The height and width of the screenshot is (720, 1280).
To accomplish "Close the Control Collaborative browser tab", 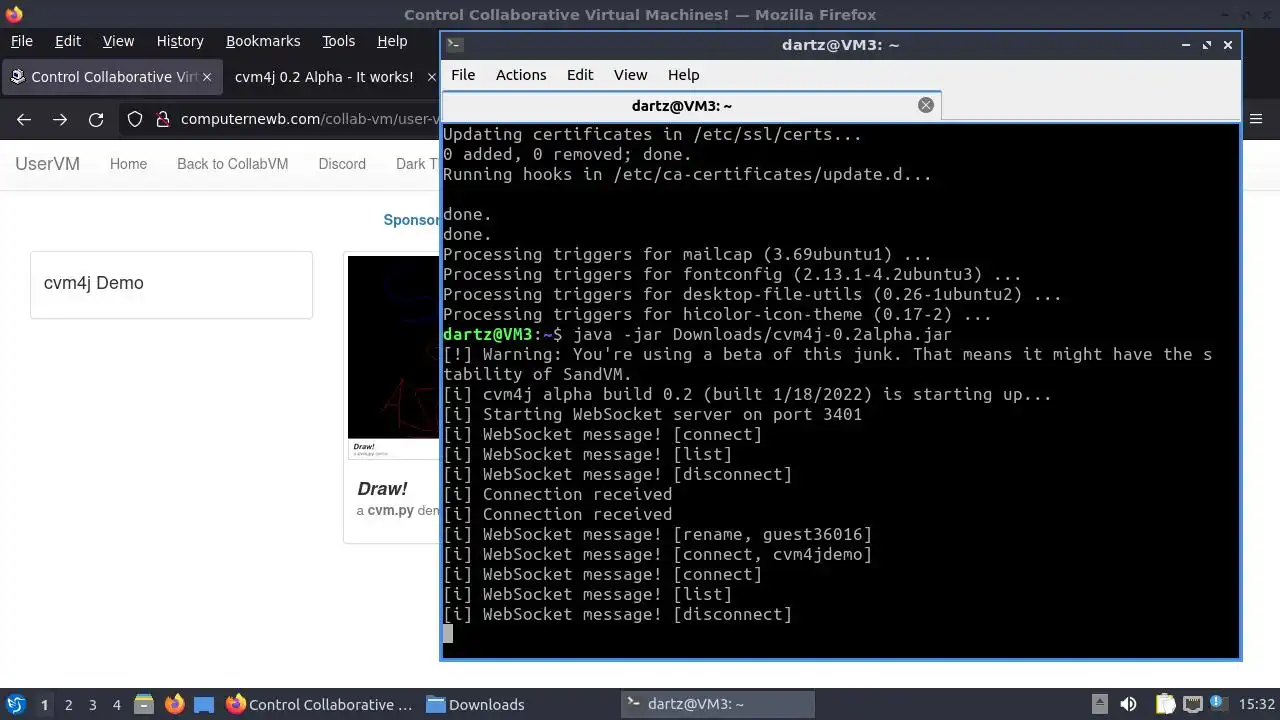I will (207, 77).
